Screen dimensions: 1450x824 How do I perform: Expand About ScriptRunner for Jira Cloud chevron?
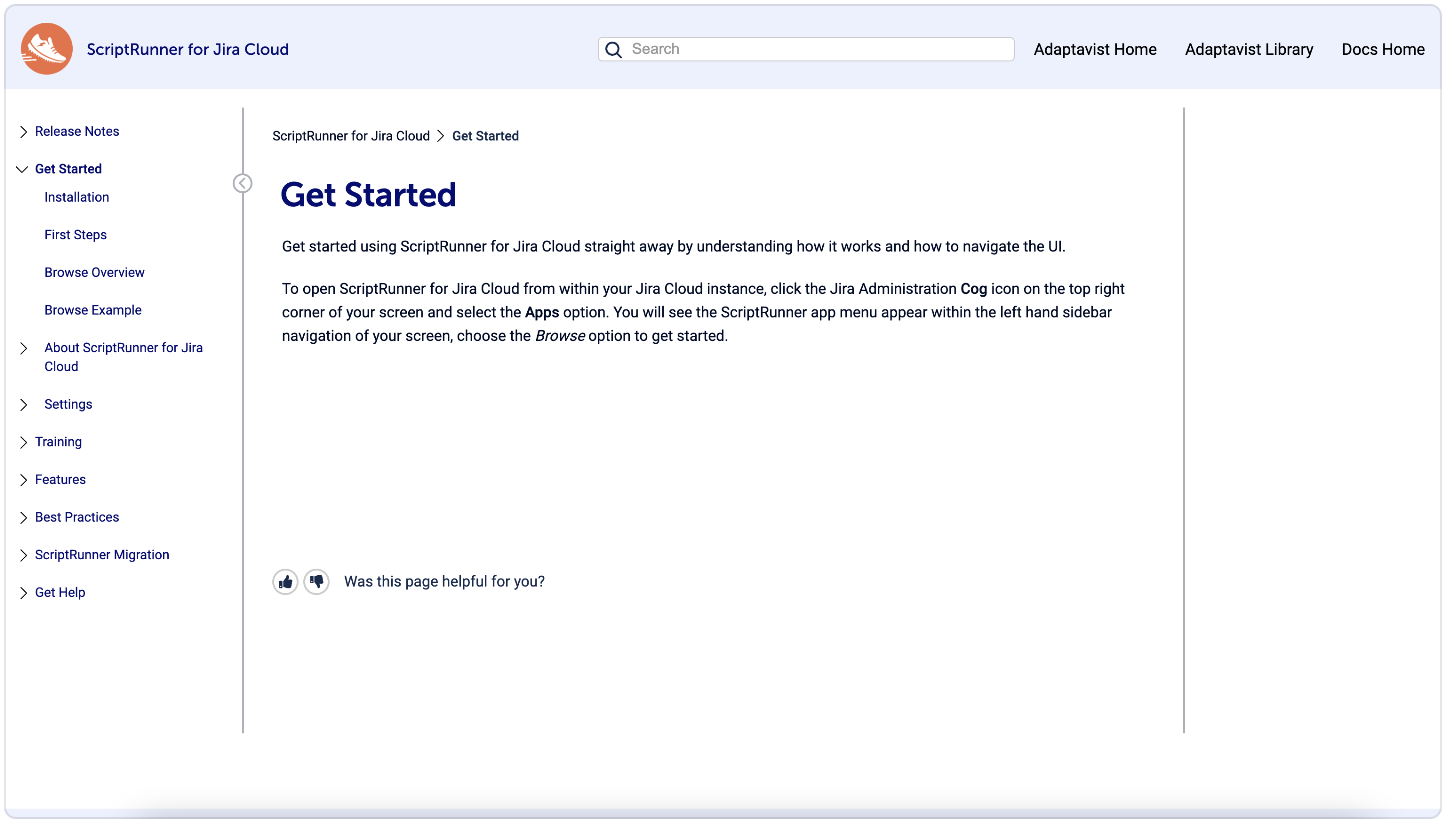pos(24,348)
